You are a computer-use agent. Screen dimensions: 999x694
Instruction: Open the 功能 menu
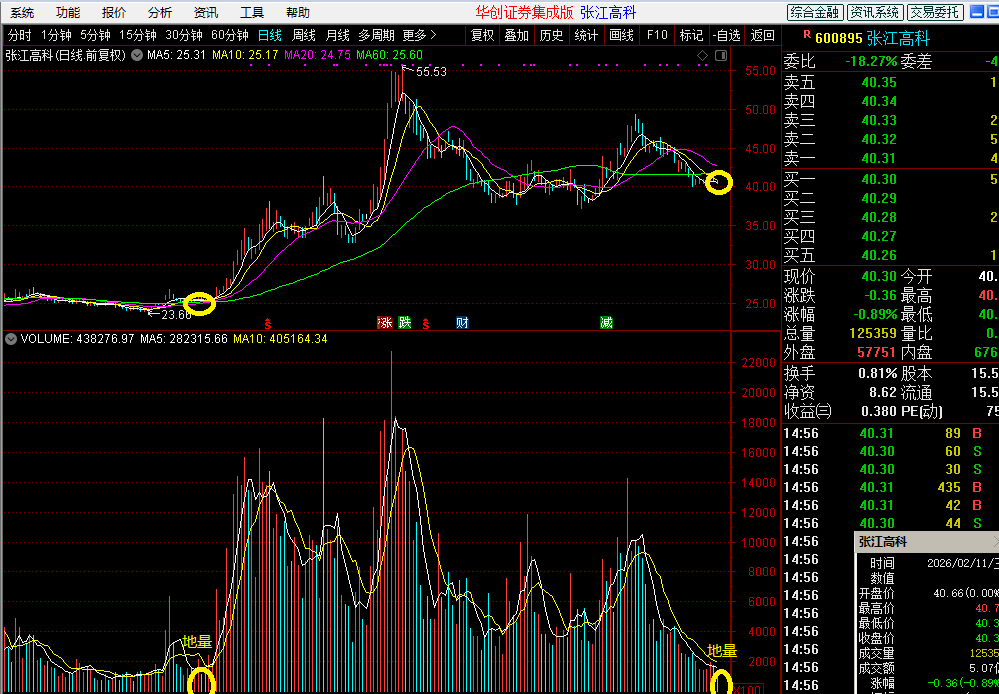point(68,13)
